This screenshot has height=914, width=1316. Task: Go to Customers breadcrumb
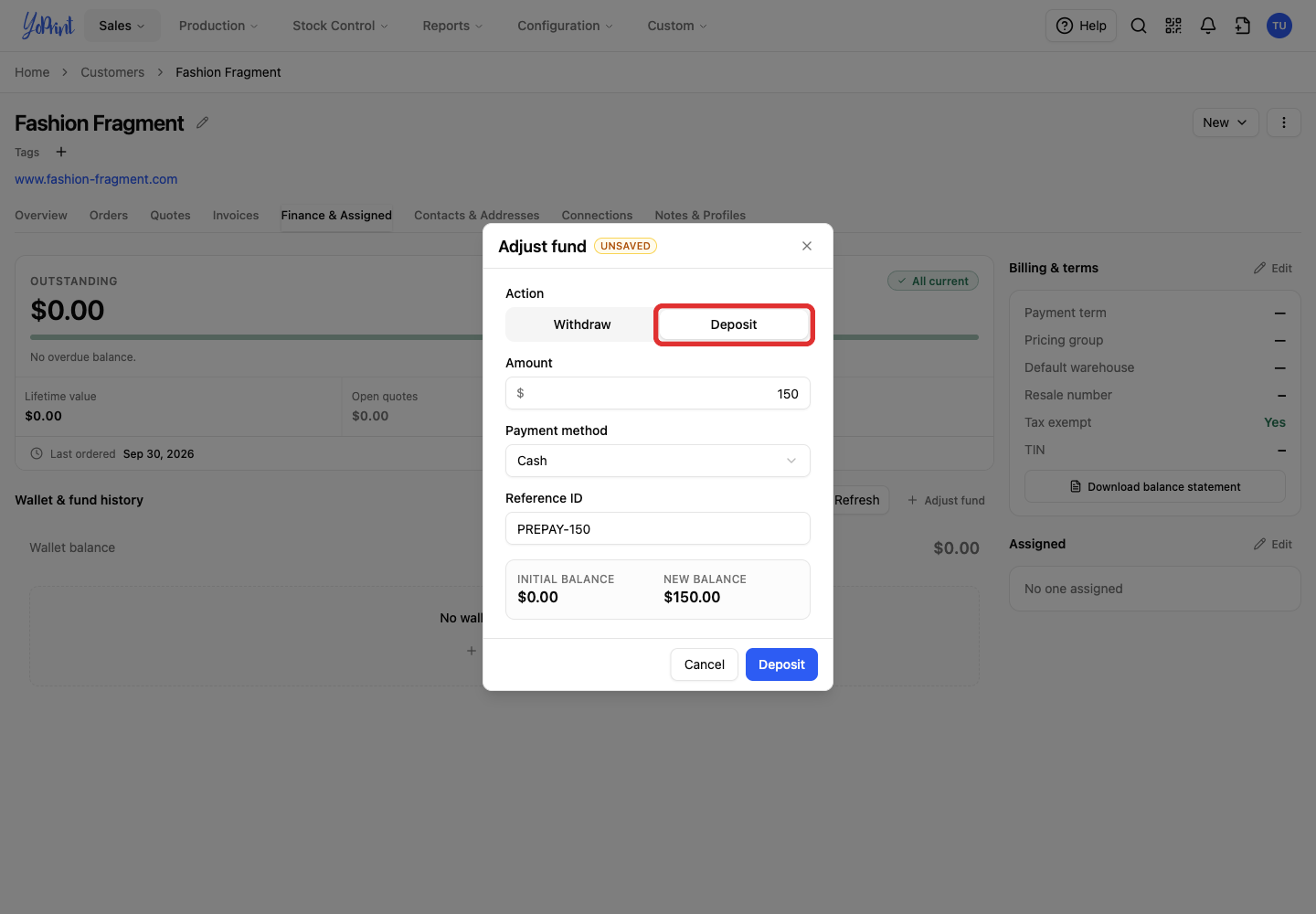pyautogui.click(x=112, y=72)
